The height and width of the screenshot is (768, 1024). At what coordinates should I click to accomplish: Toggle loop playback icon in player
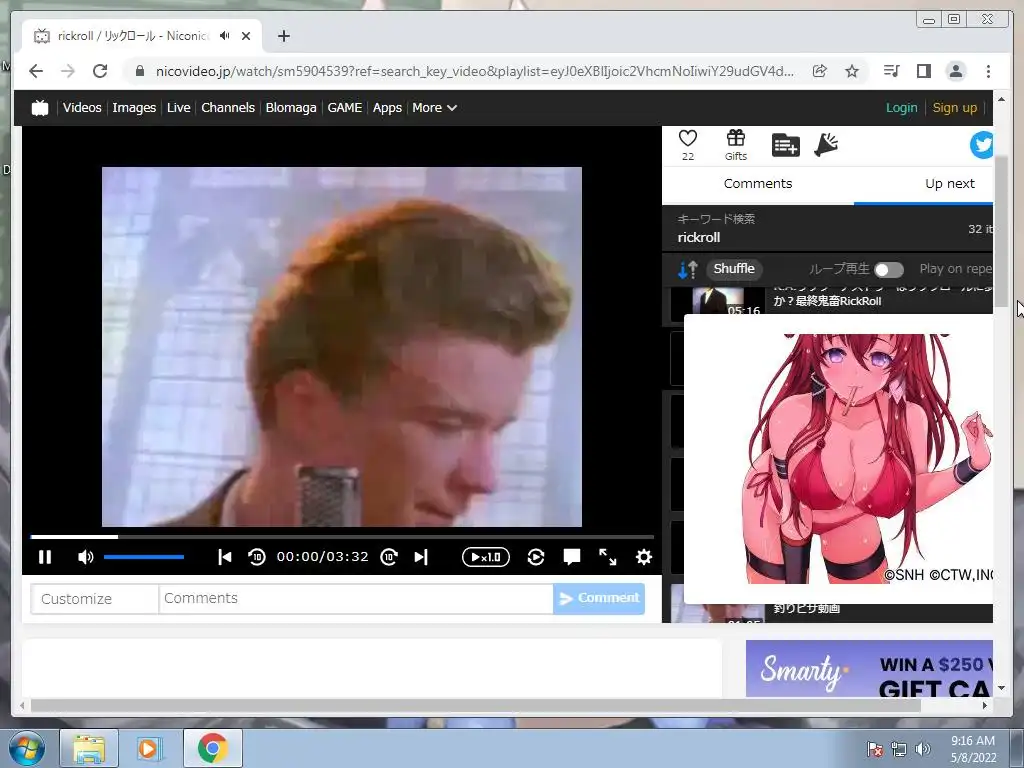pyautogui.click(x=536, y=557)
